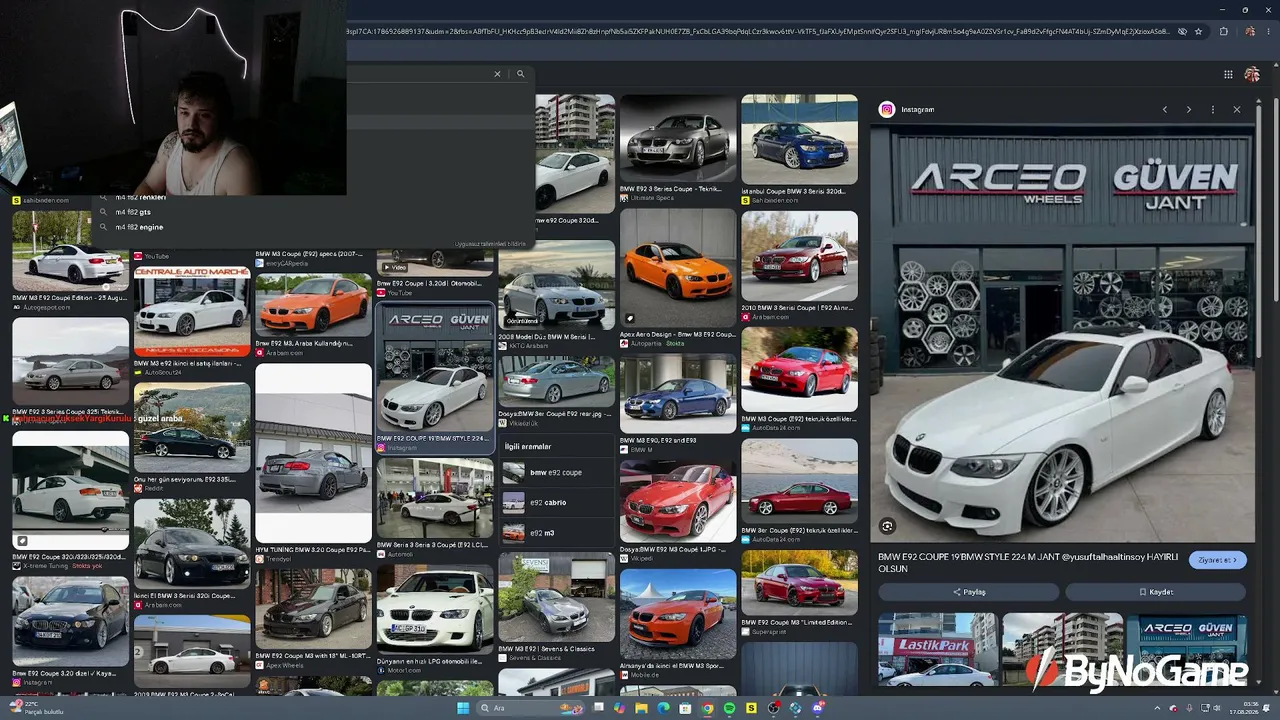Close the Instagram image preview panel

point(1236,110)
